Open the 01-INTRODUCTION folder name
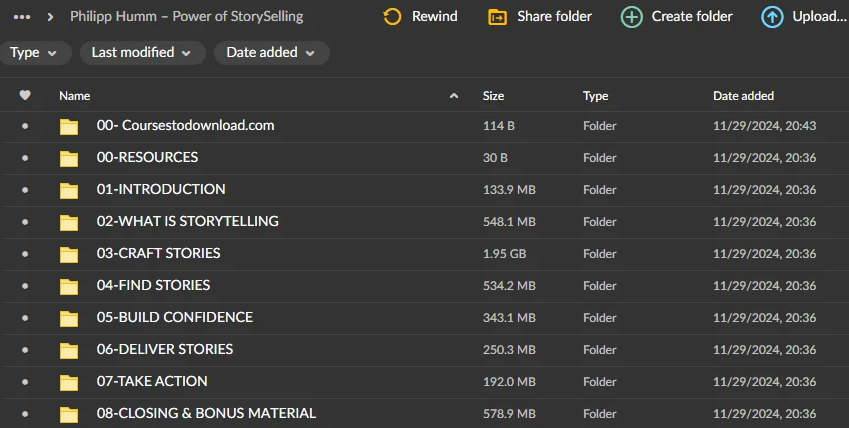The height and width of the screenshot is (428, 849). click(x=161, y=189)
